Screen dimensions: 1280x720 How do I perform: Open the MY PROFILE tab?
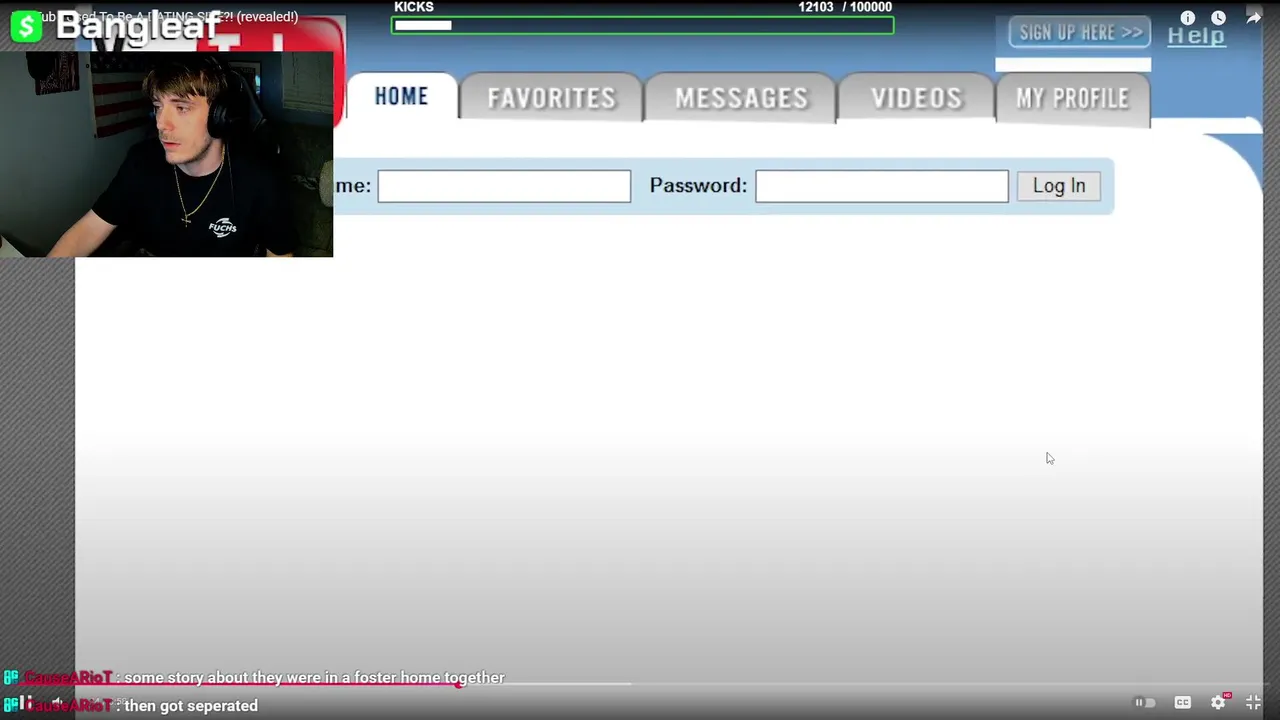pos(1073,98)
